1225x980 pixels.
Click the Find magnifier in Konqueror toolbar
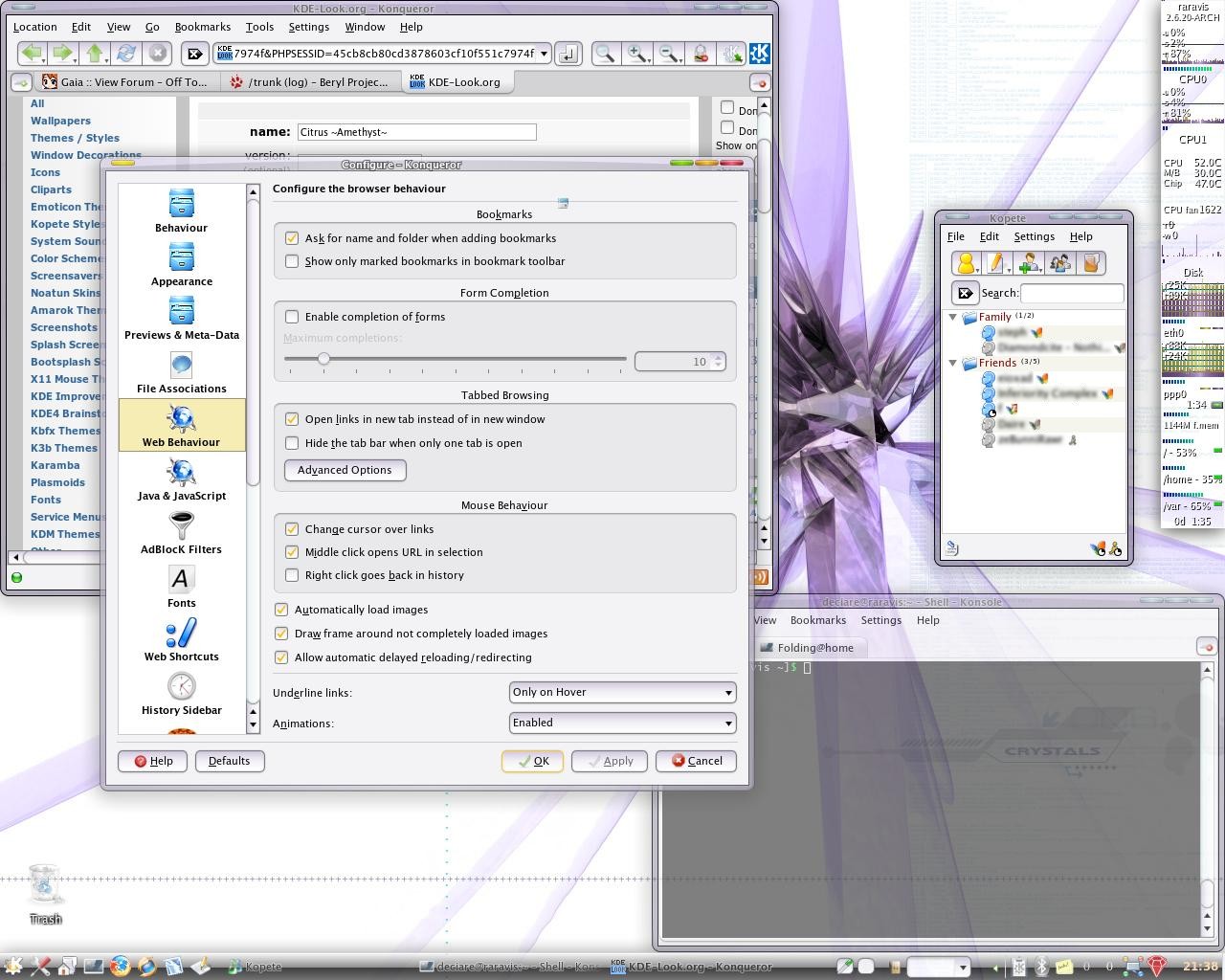(604, 55)
